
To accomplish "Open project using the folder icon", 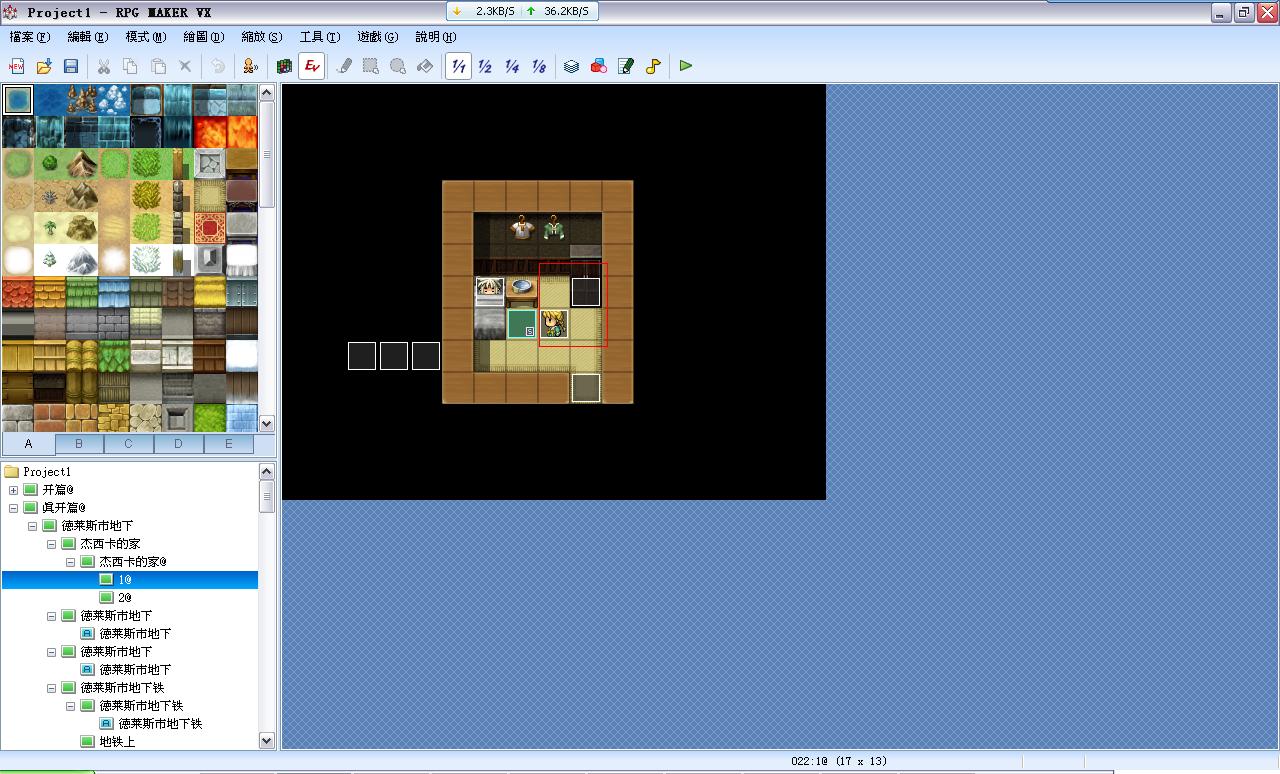I will [44, 66].
